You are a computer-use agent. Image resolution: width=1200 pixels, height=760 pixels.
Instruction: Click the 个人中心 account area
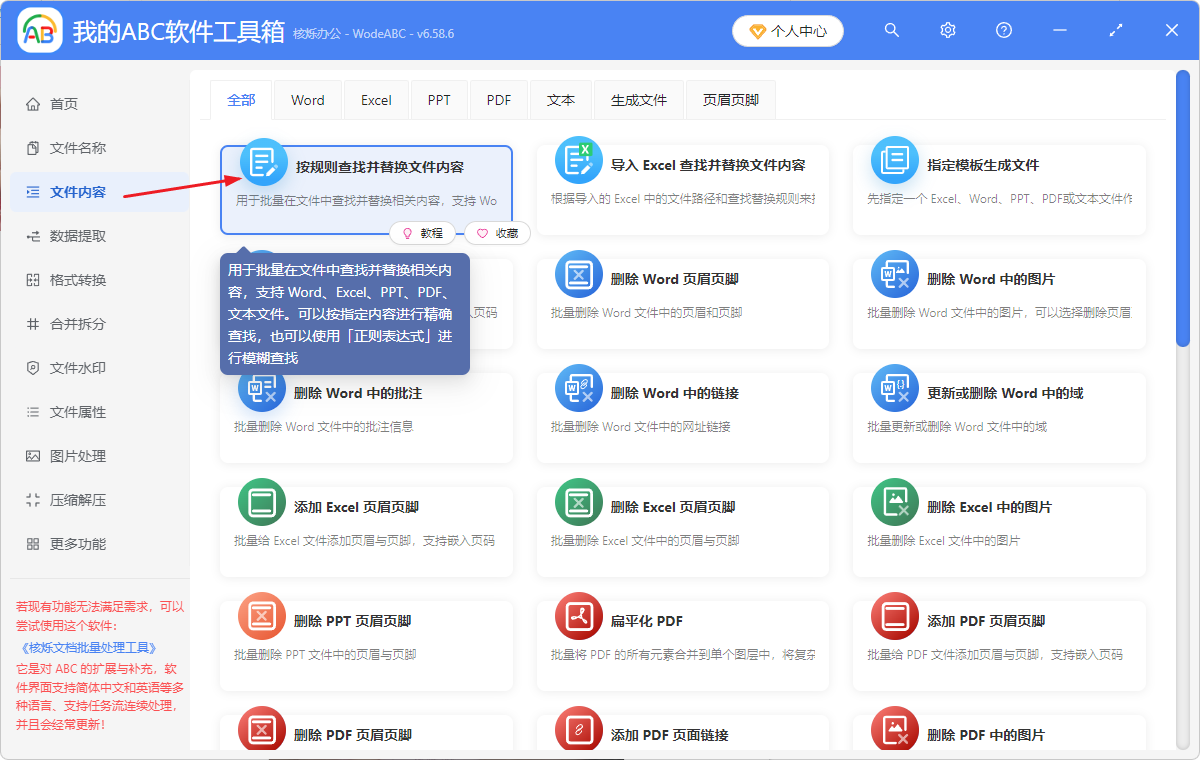pos(788,30)
